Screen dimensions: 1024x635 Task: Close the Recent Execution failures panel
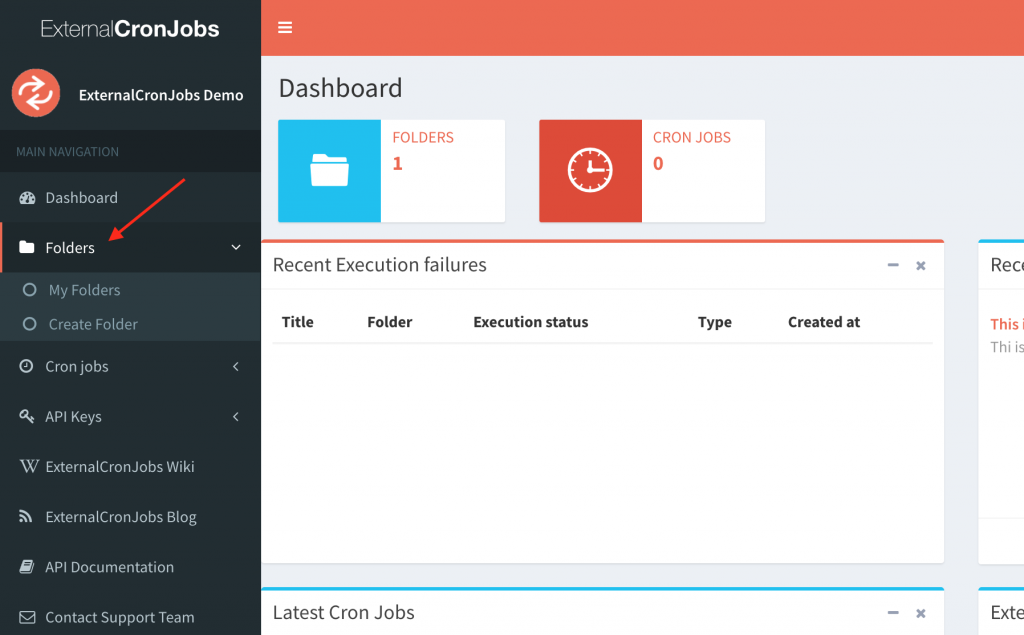(921, 265)
